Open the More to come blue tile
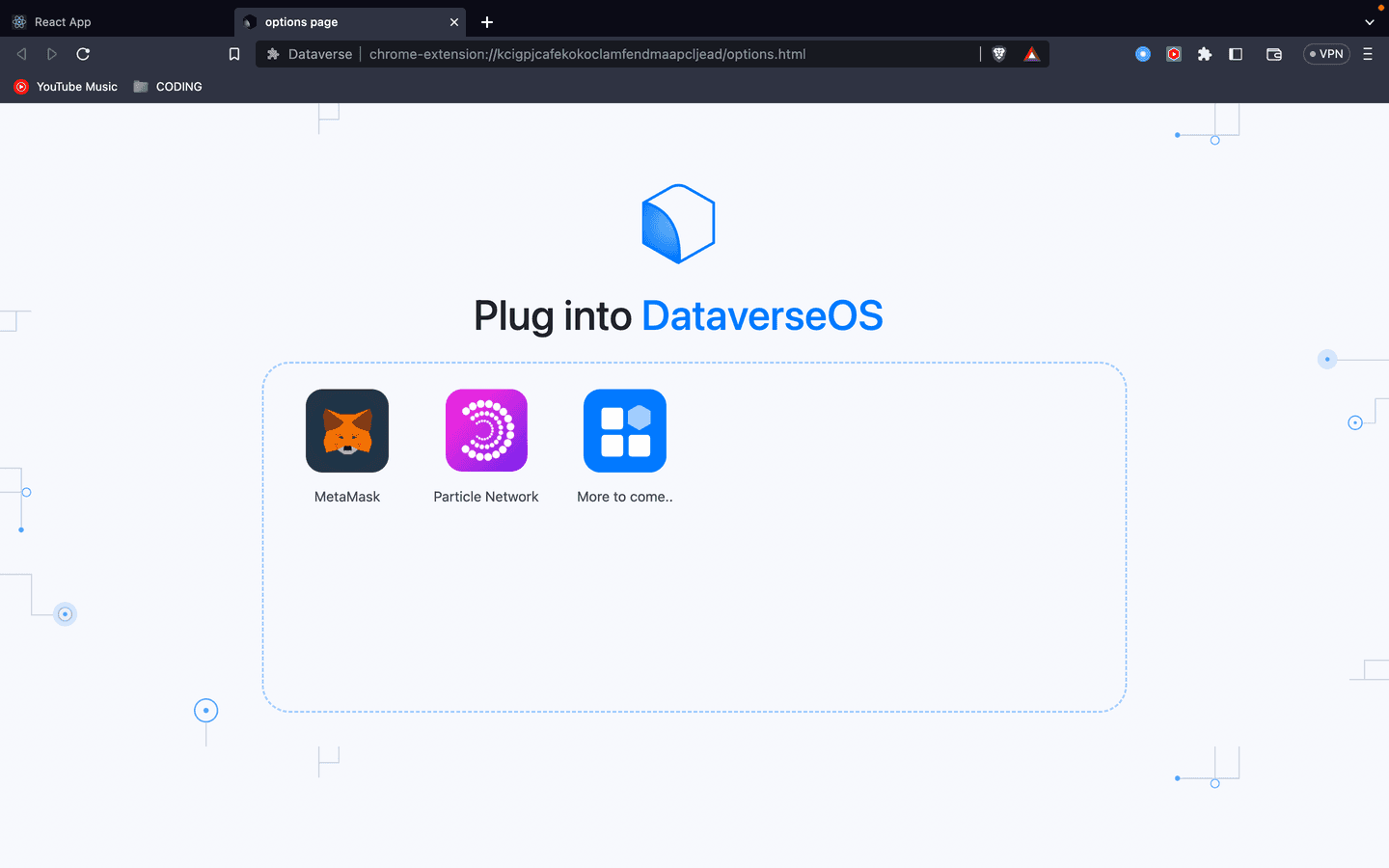The image size is (1389, 868). click(x=625, y=430)
